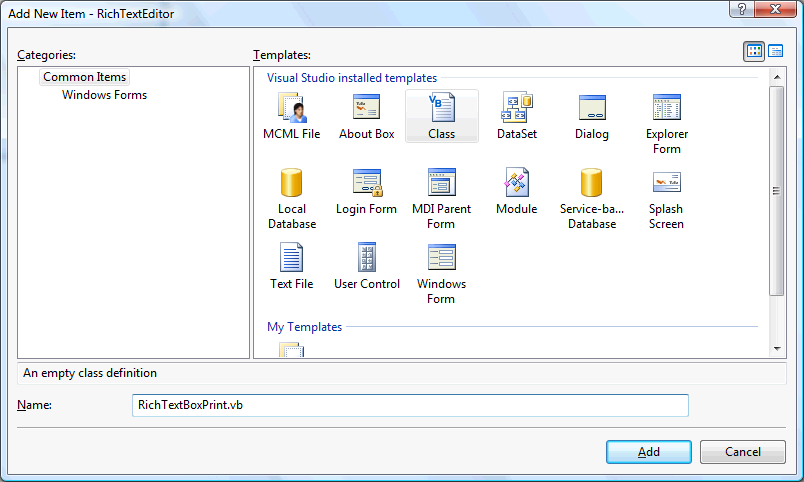Click 'Visual Studio installed templates' heading
Viewport: 804px width, 482px height.
[x=352, y=78]
